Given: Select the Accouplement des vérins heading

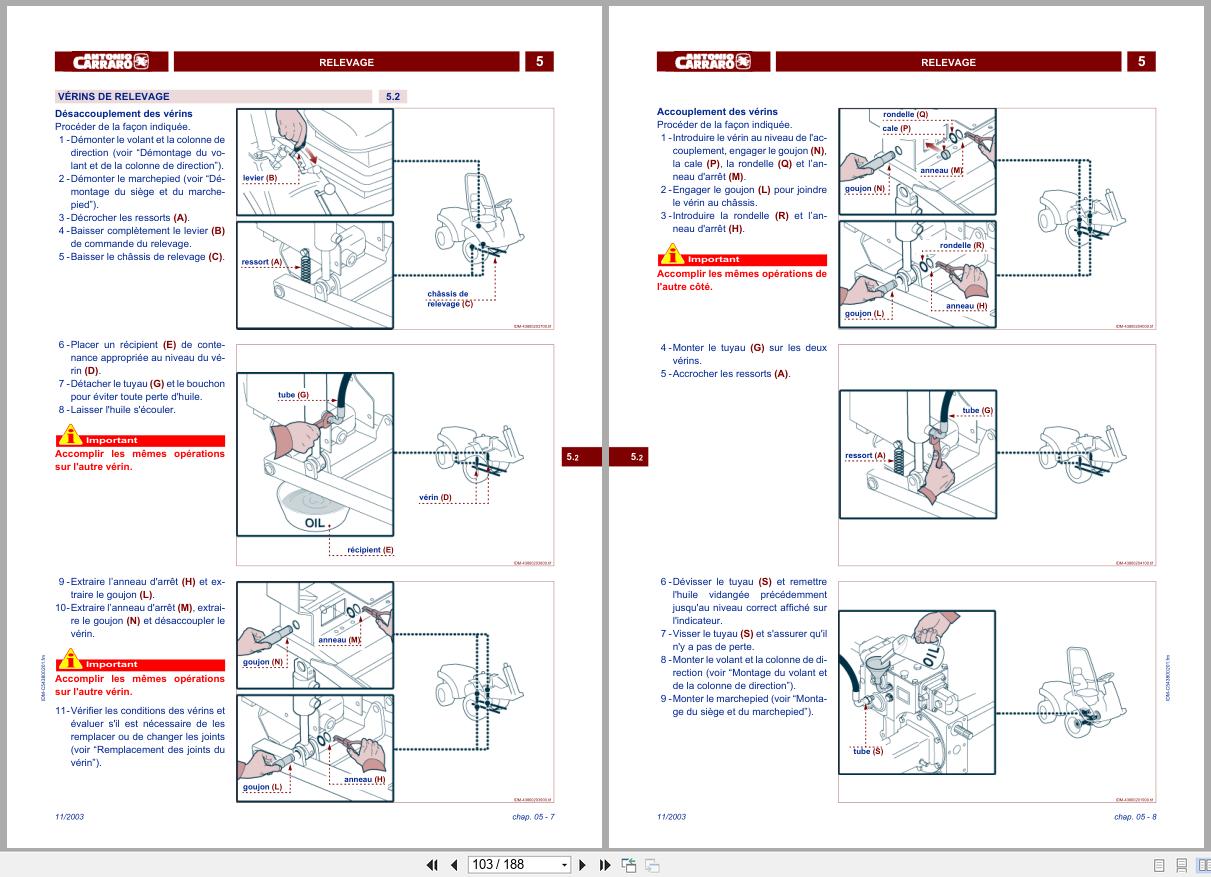Looking at the screenshot, I should pos(717,112).
